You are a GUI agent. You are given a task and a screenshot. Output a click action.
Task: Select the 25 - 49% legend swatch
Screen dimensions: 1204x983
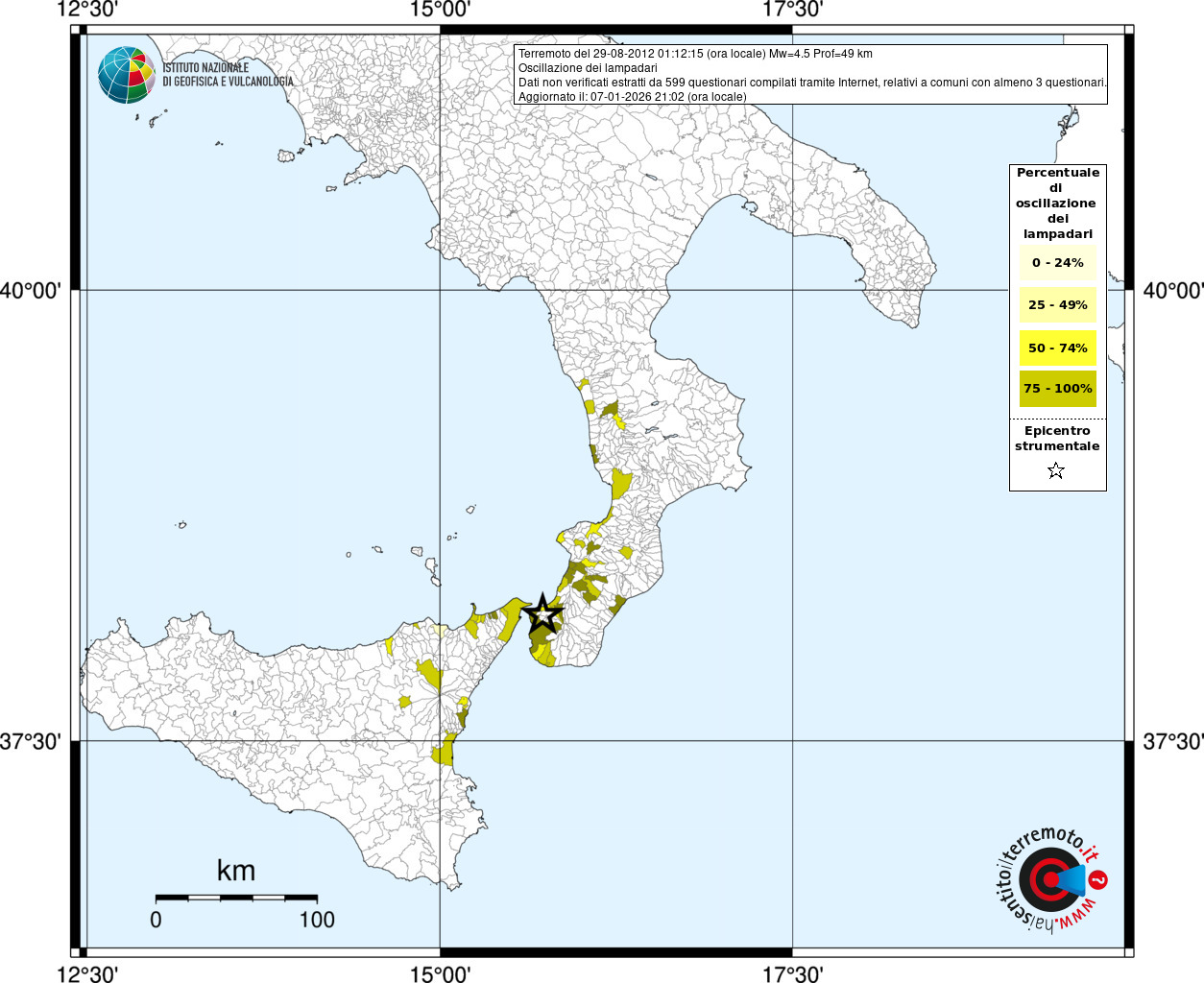[1057, 305]
